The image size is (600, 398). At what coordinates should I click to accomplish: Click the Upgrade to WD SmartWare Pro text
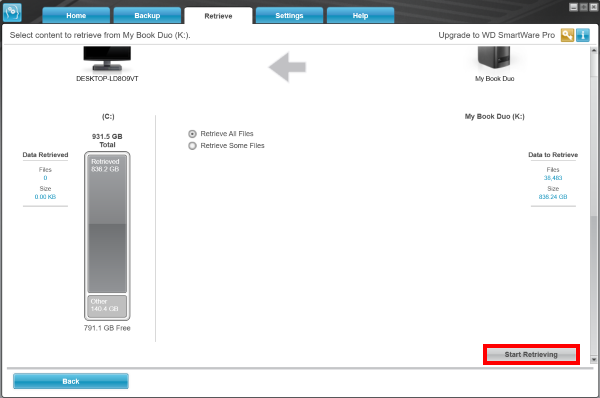(496, 35)
